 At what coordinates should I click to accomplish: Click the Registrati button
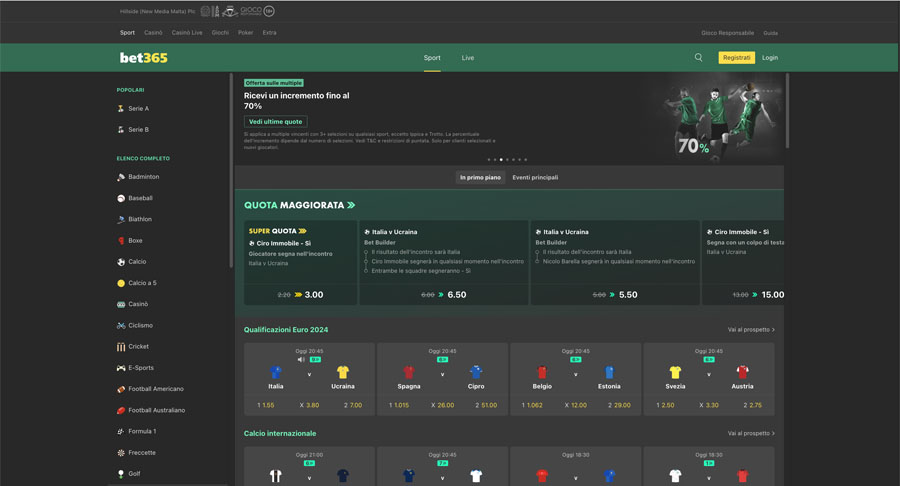pos(736,57)
